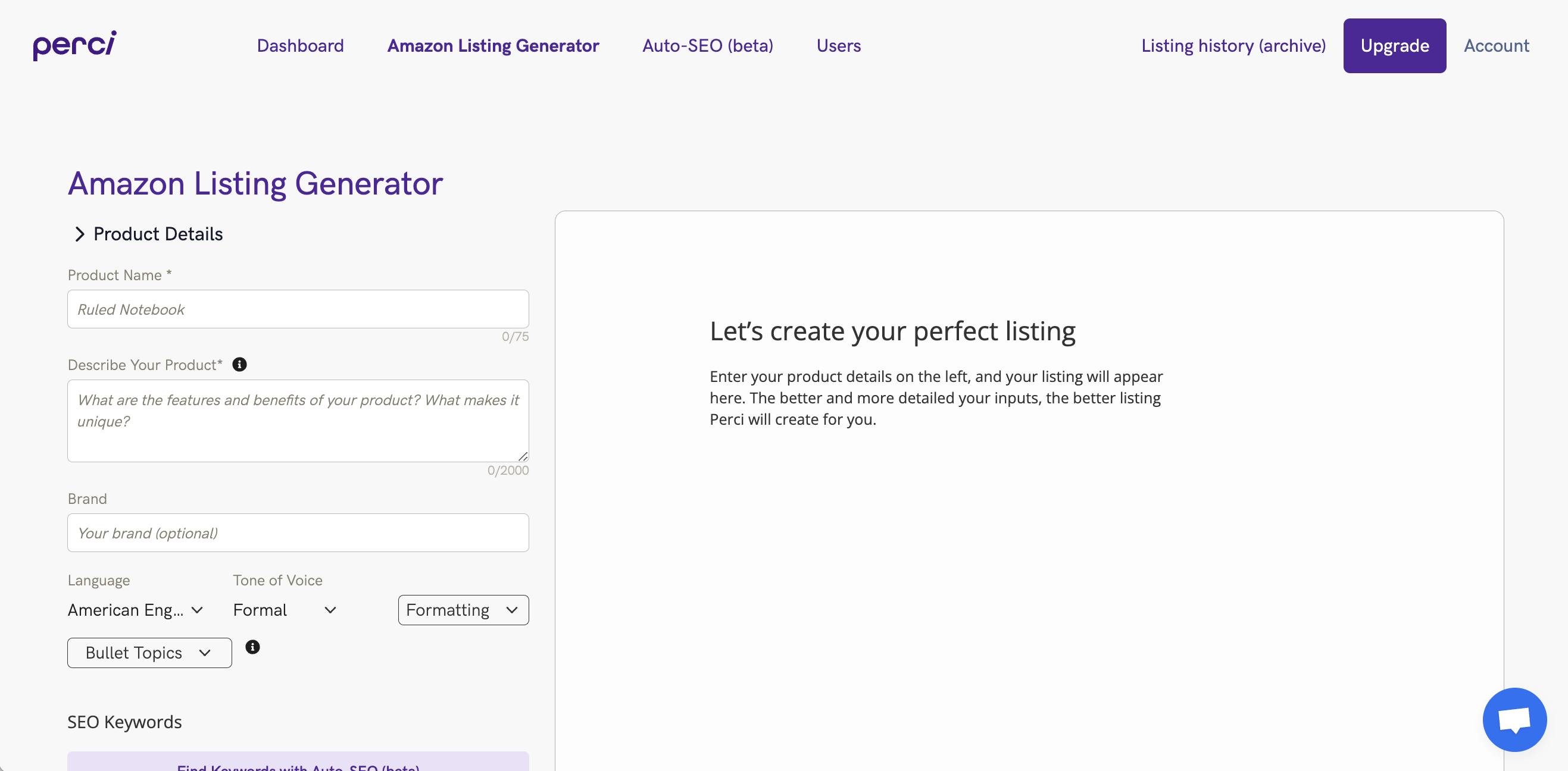Click into the Brand field
The width and height of the screenshot is (1568, 771).
click(298, 533)
